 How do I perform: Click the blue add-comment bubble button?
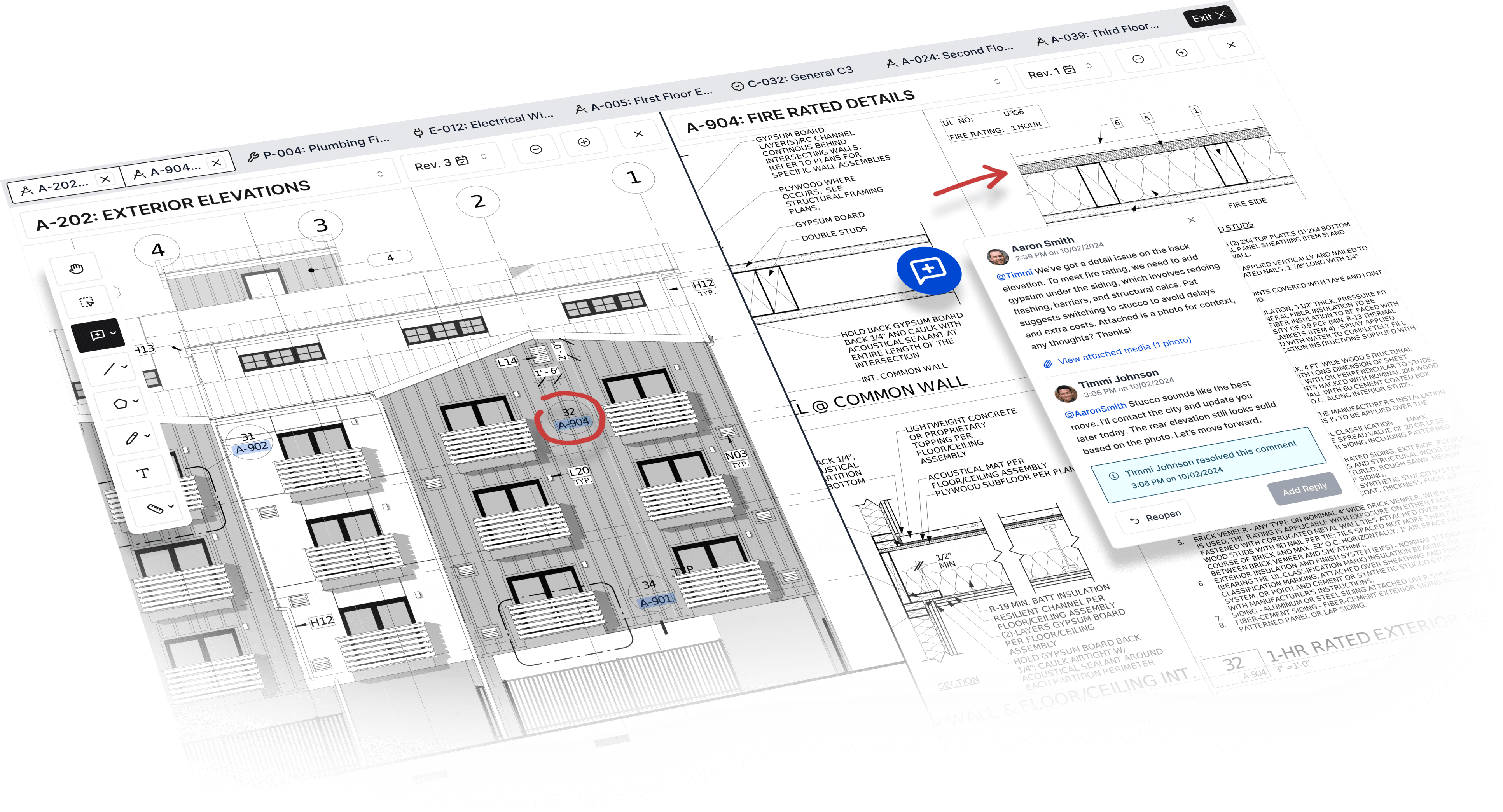click(x=928, y=271)
